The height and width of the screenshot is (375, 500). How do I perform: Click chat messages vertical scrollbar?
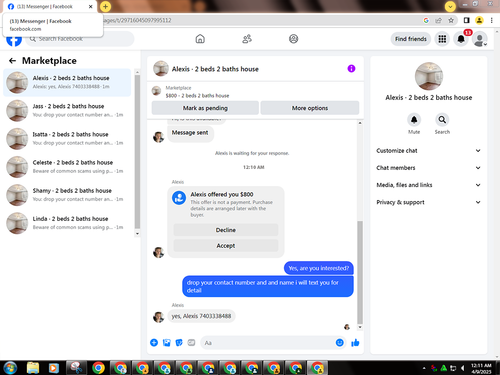click(x=360, y=272)
